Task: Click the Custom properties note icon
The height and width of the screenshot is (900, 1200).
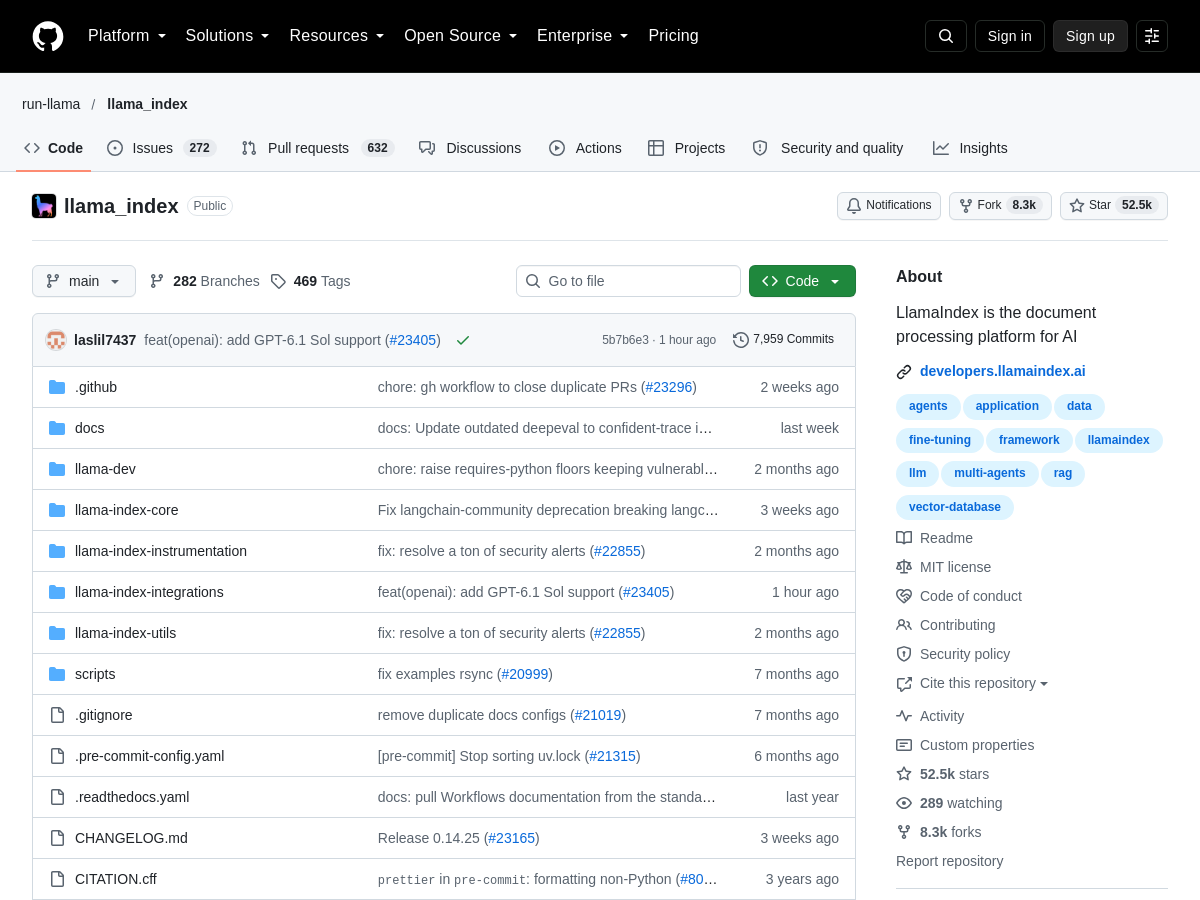Action: 904,745
